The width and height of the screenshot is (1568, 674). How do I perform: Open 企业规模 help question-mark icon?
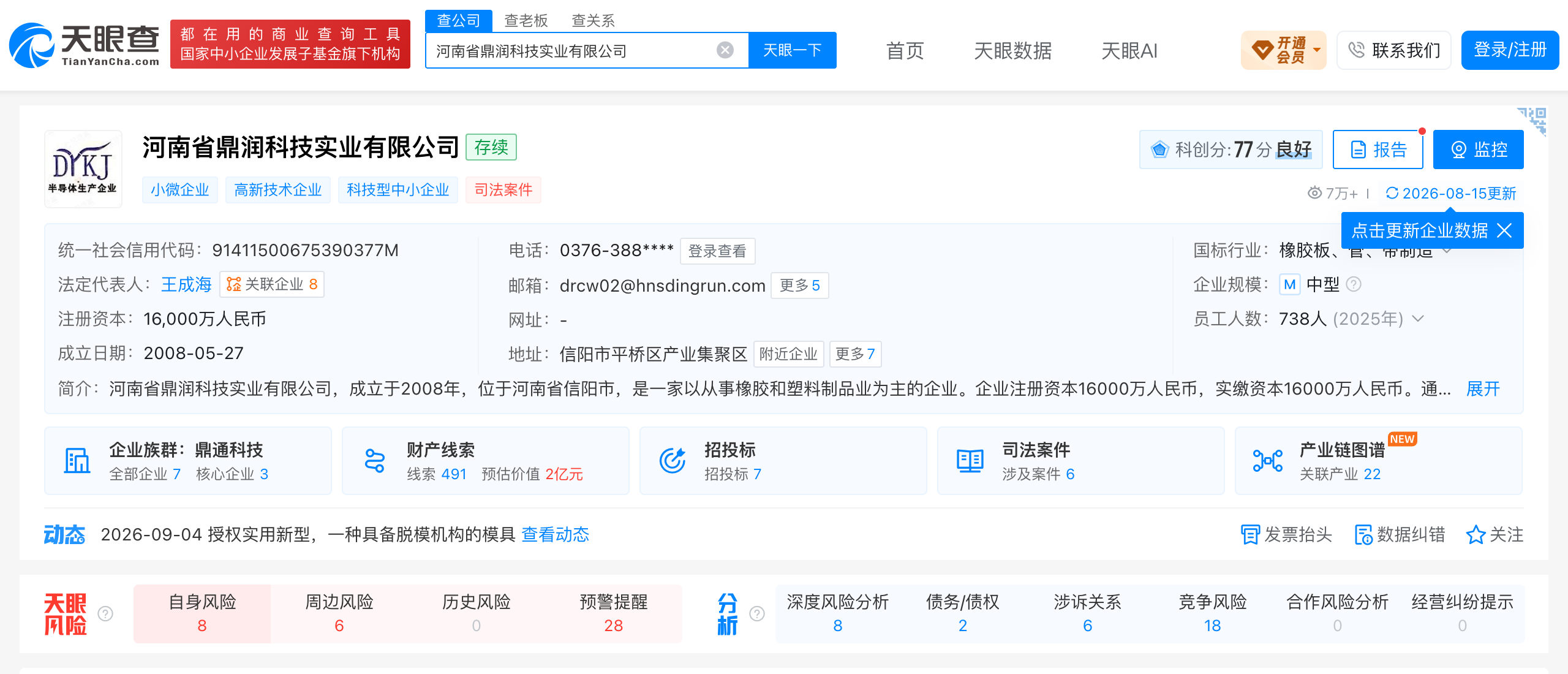1354,284
